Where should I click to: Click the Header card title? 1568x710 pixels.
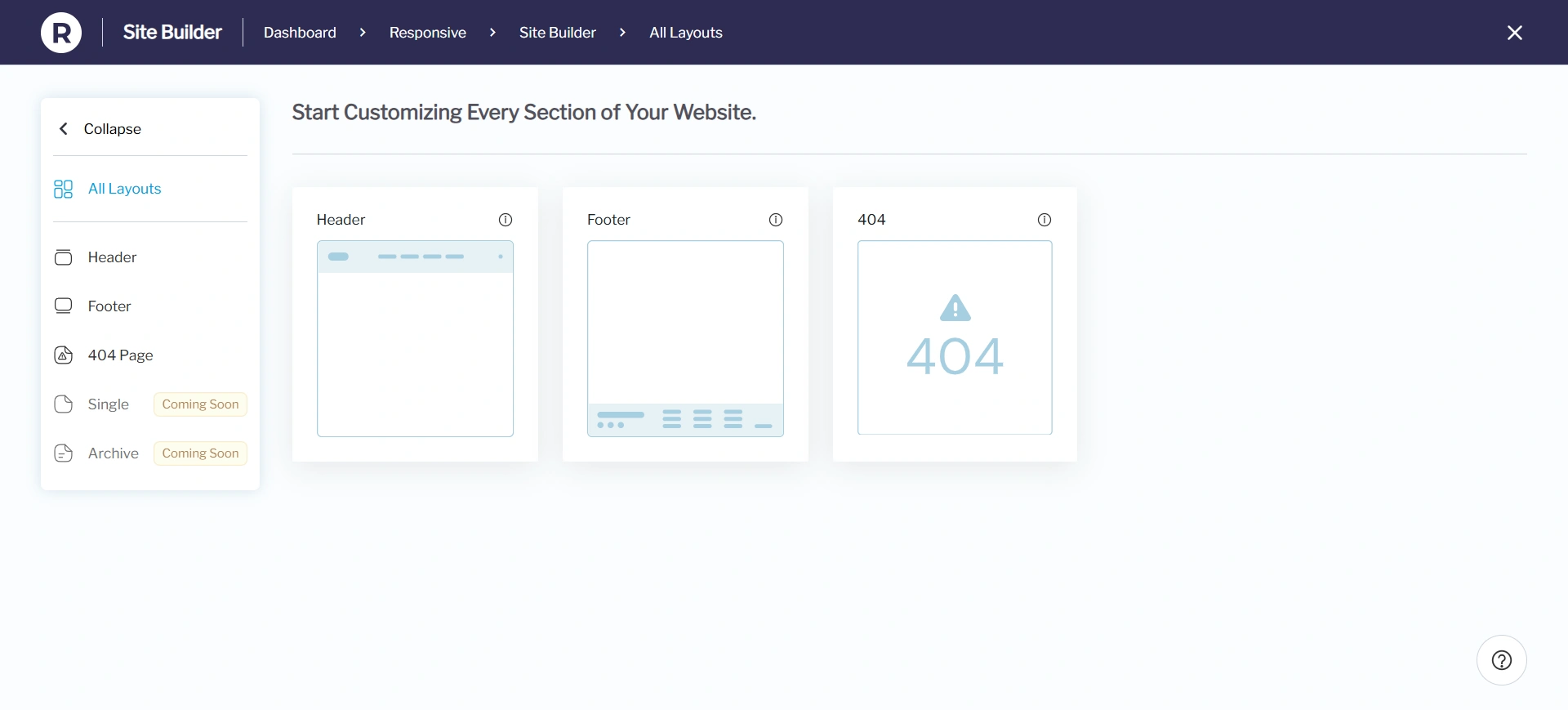341,220
